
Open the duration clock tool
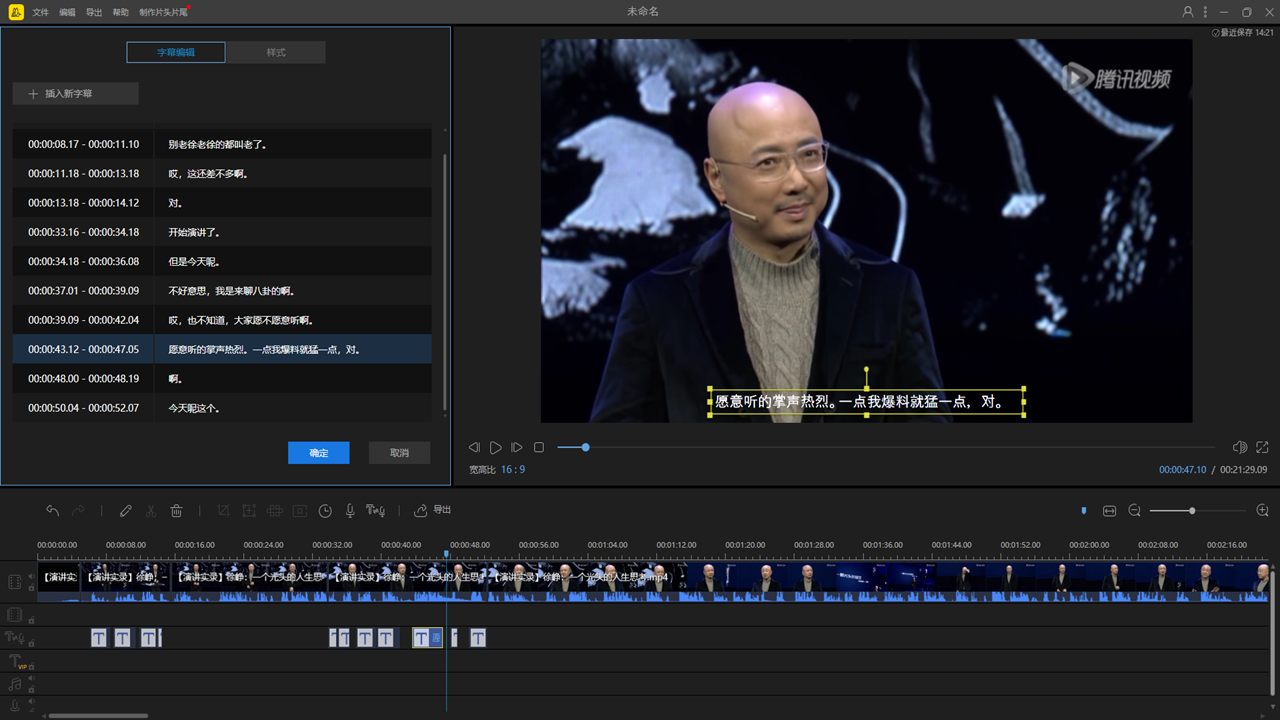pos(325,511)
